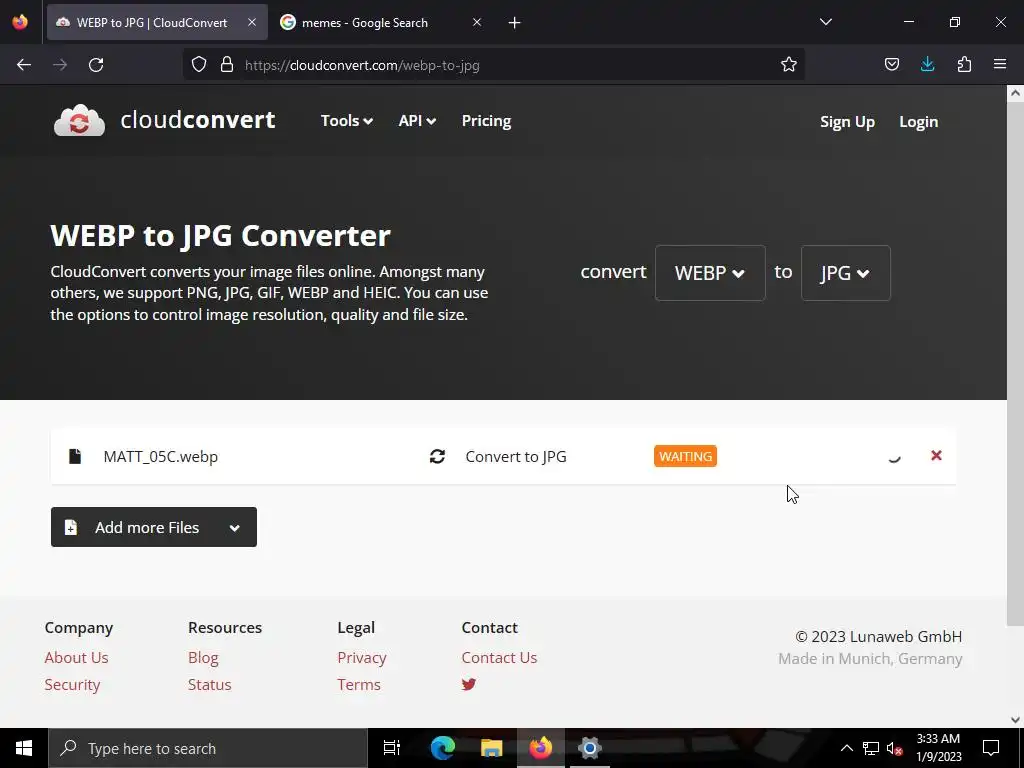Click the network icon in system tray

pyautogui.click(x=871, y=748)
